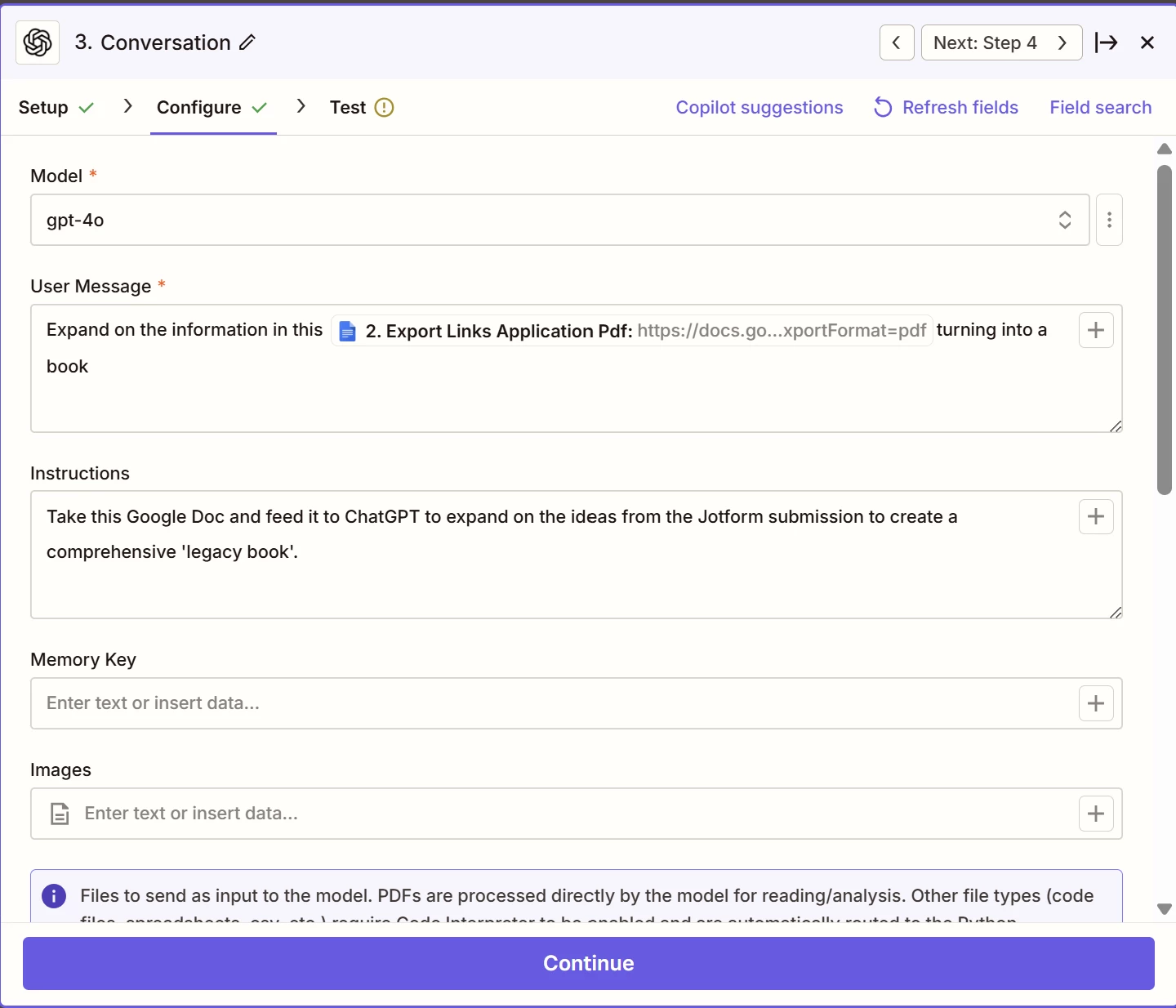Open the Setup tab
Viewport: 1176px width, 1008px height.
click(x=56, y=107)
